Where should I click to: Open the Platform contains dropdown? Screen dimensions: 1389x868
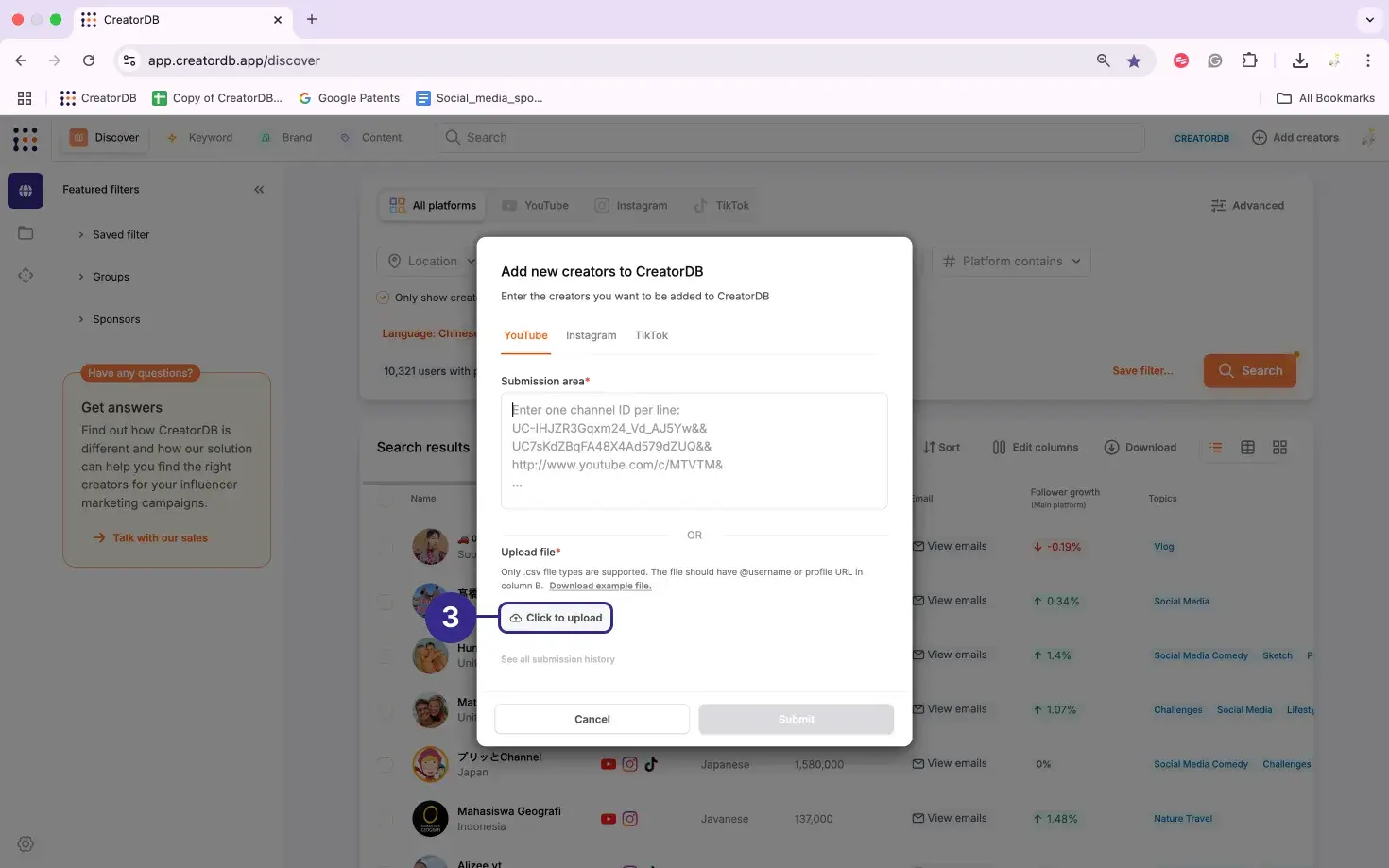(x=1011, y=262)
